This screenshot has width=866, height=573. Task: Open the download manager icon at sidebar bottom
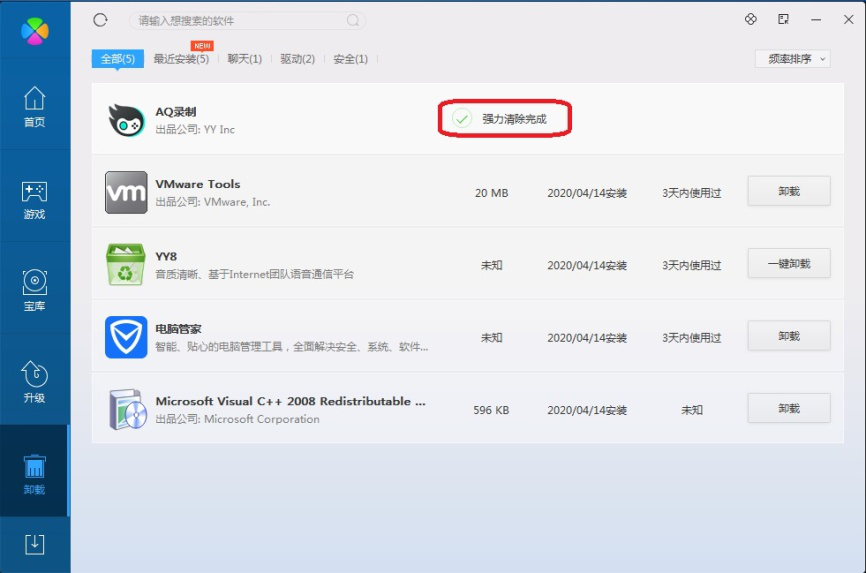(x=34, y=544)
